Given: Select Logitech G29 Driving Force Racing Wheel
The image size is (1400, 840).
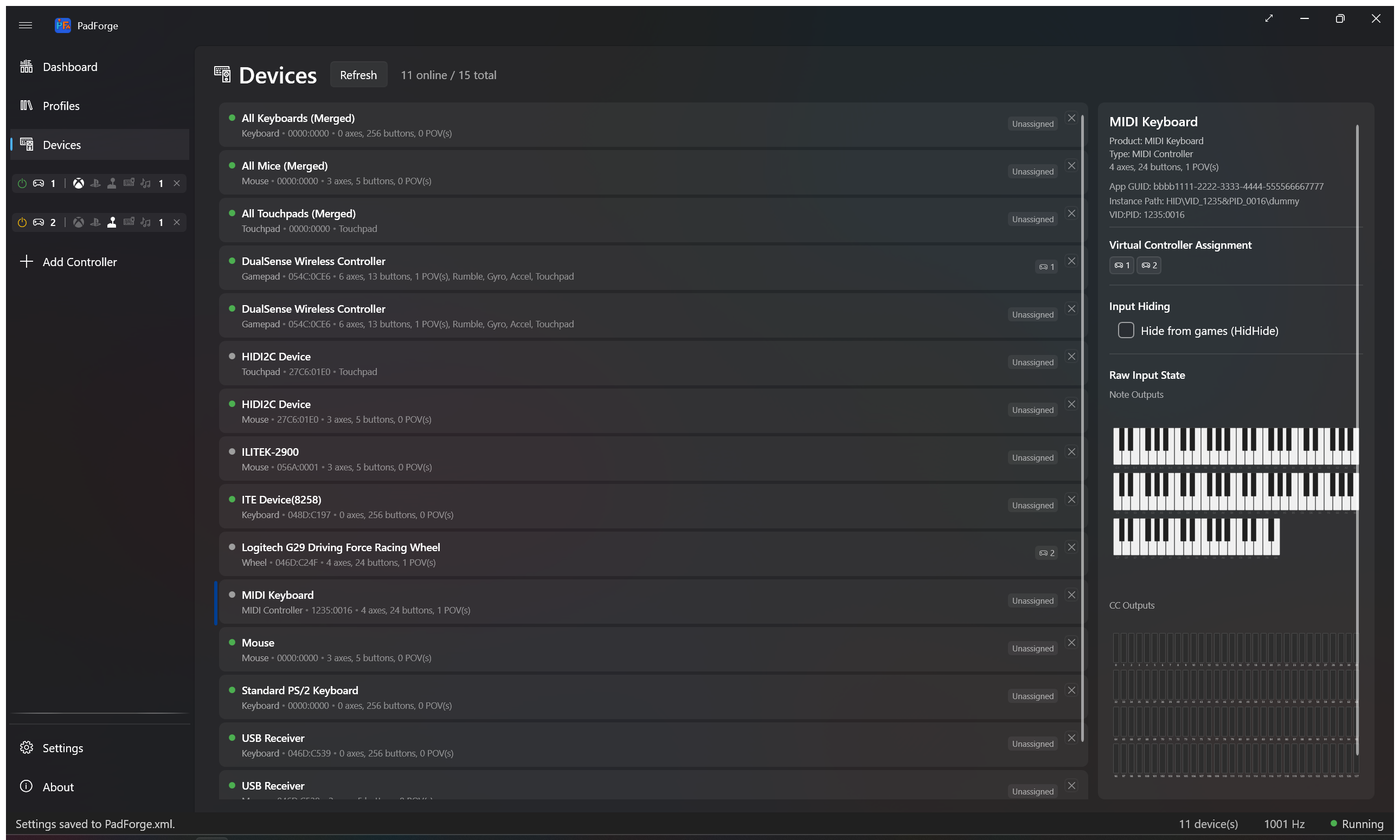Looking at the screenshot, I should [653, 555].
